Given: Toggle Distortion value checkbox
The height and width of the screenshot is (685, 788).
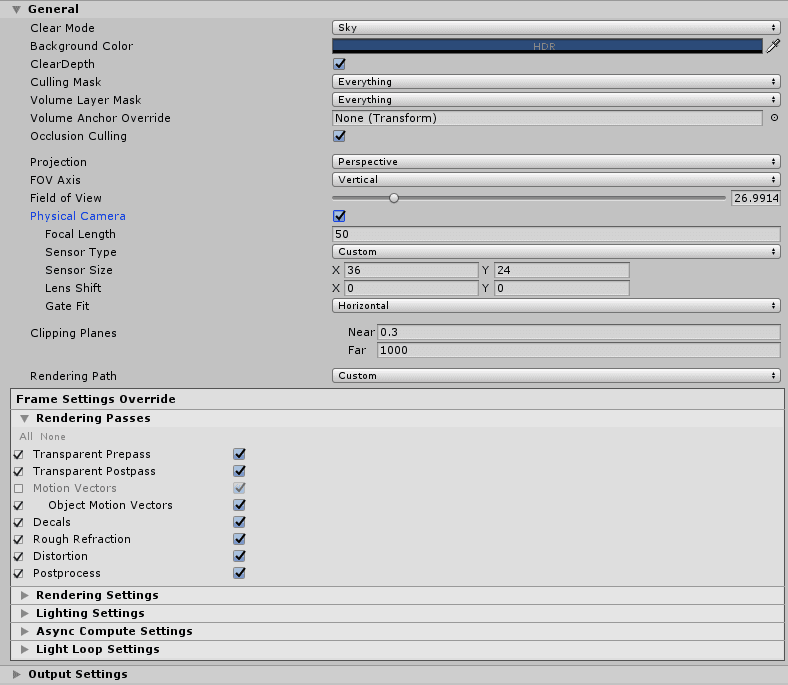Looking at the screenshot, I should pyautogui.click(x=239, y=556).
